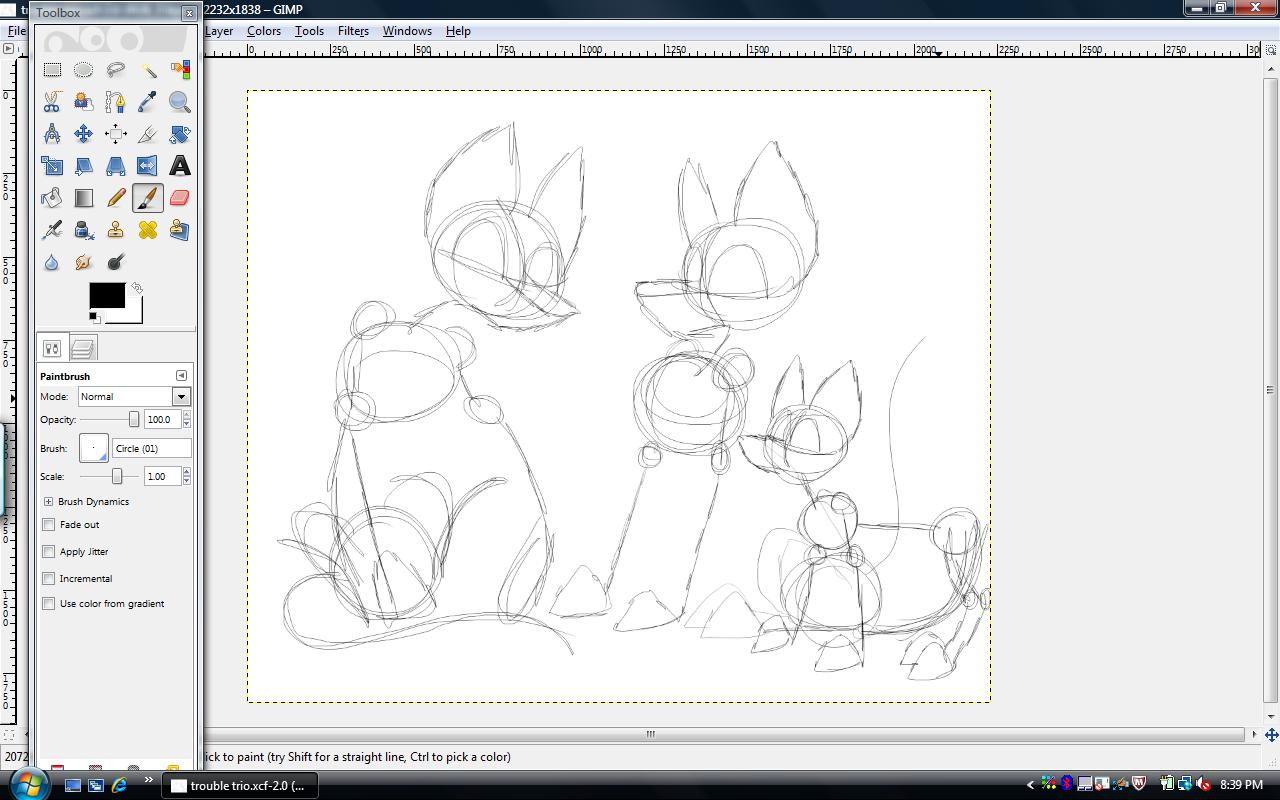This screenshot has width=1280, height=800.
Task: Select the Shear tool
Action: coord(84,166)
